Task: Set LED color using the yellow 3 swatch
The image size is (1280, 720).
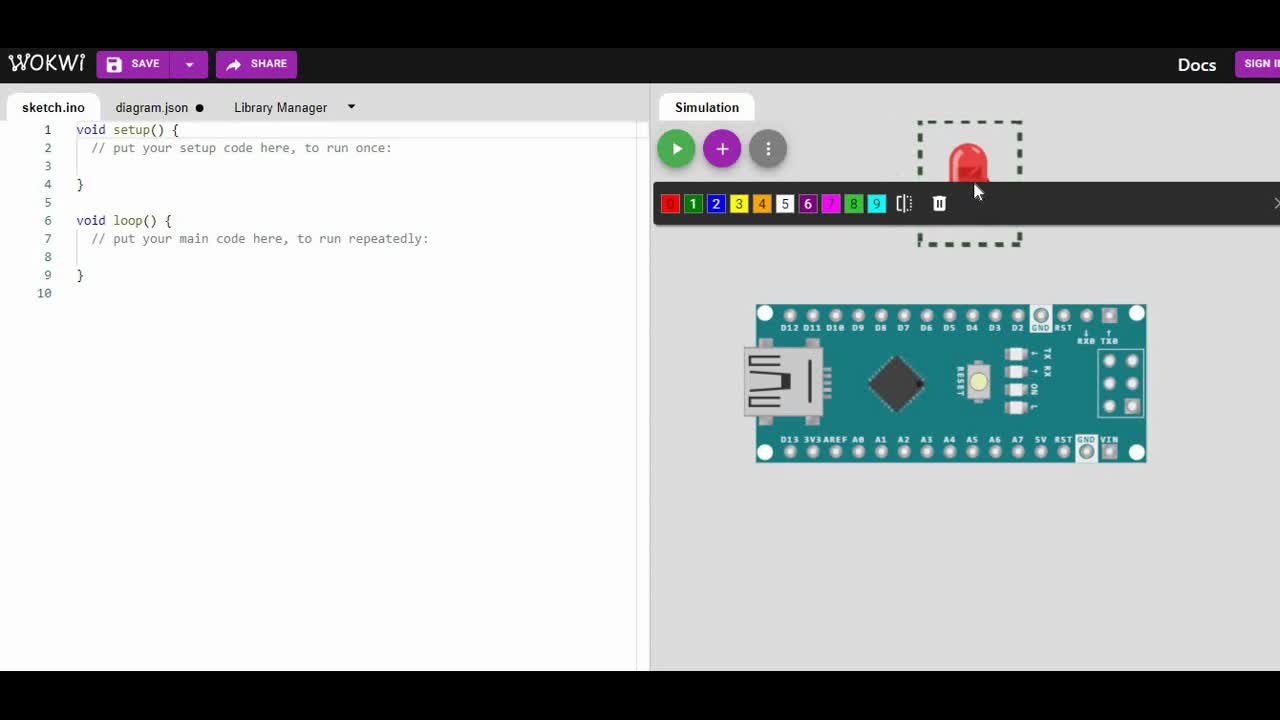Action: pyautogui.click(x=739, y=203)
